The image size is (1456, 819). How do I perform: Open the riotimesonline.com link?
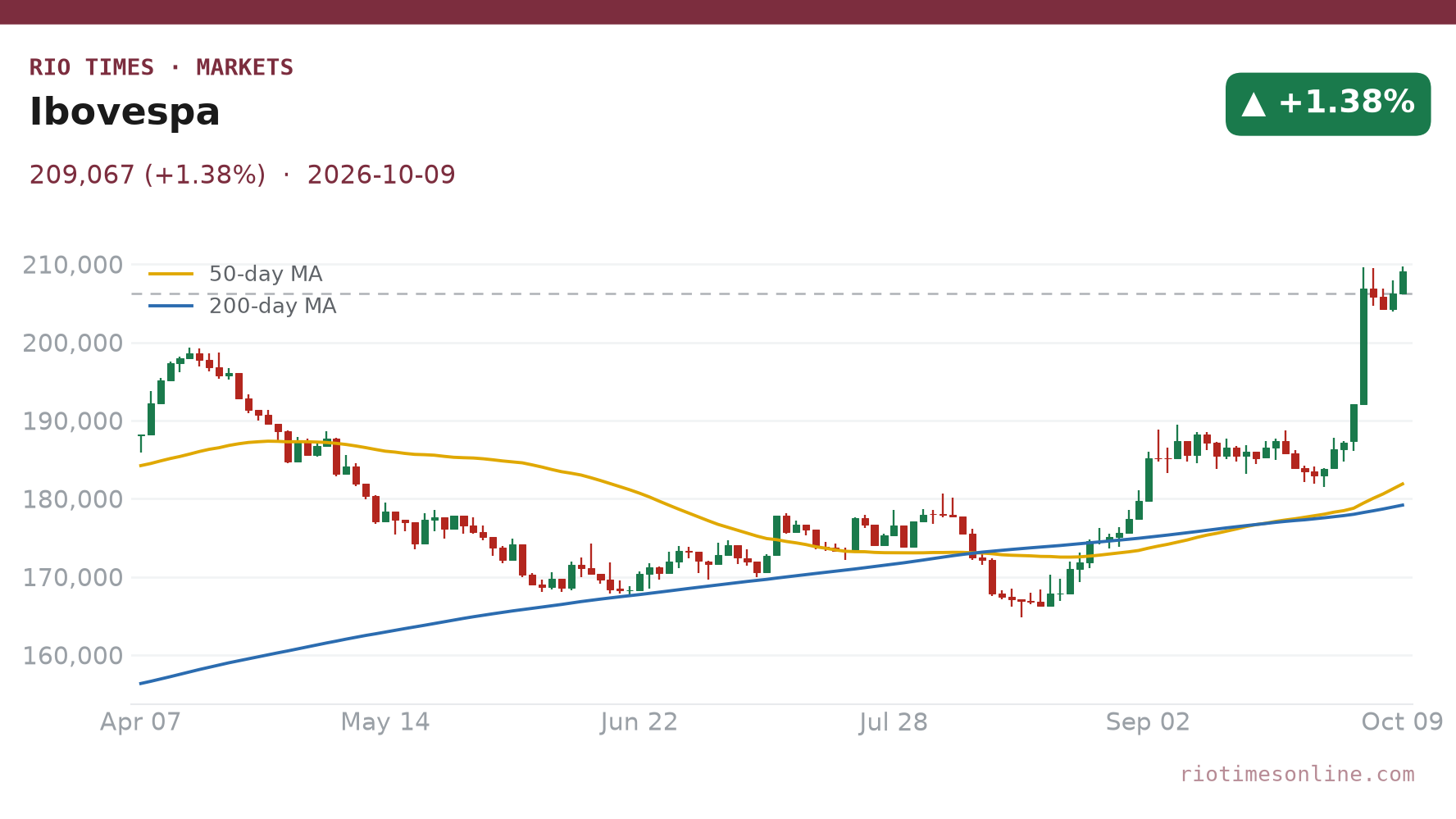(1297, 774)
